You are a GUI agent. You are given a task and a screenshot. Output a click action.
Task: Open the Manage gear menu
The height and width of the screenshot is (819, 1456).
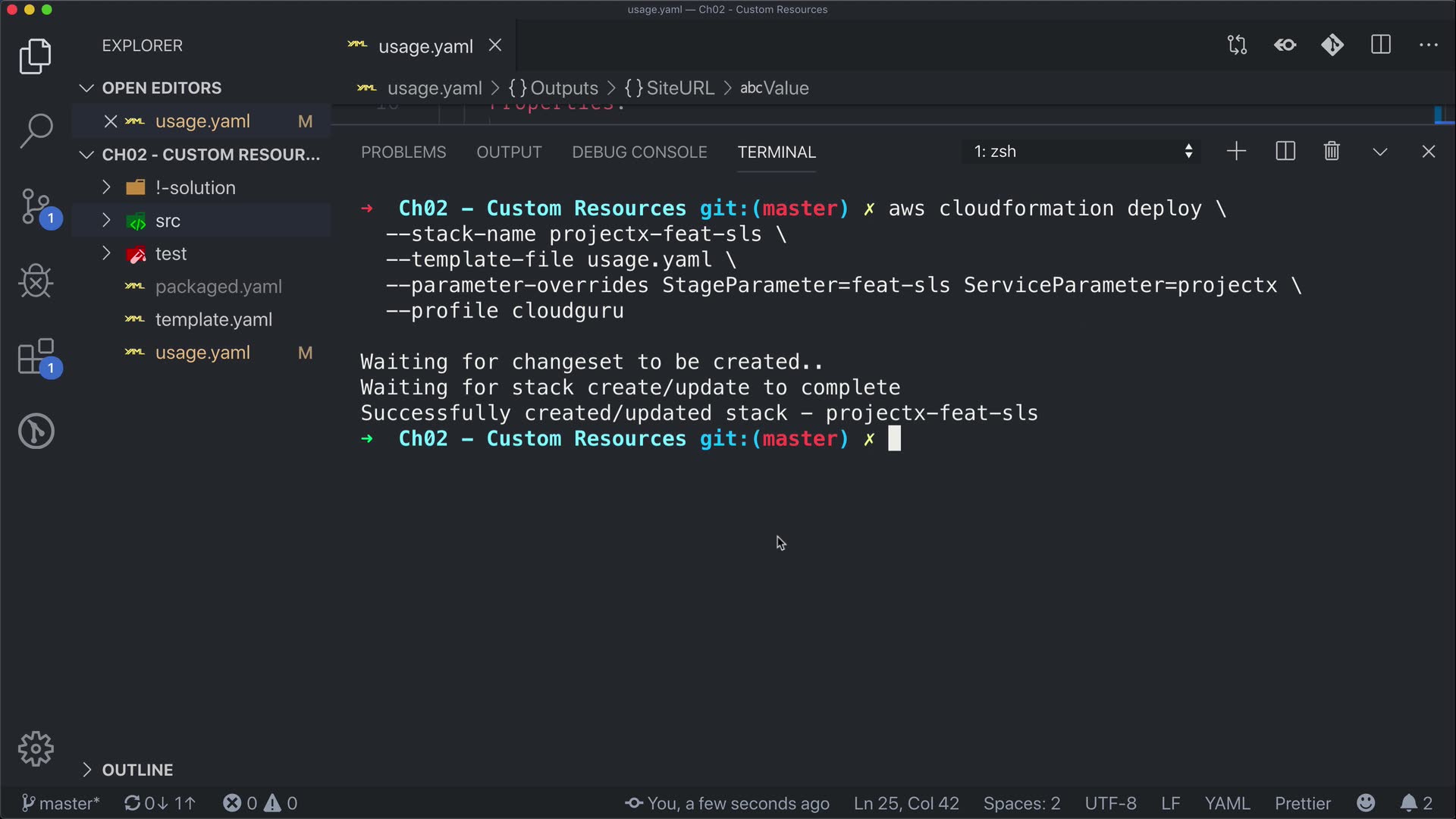(x=36, y=749)
